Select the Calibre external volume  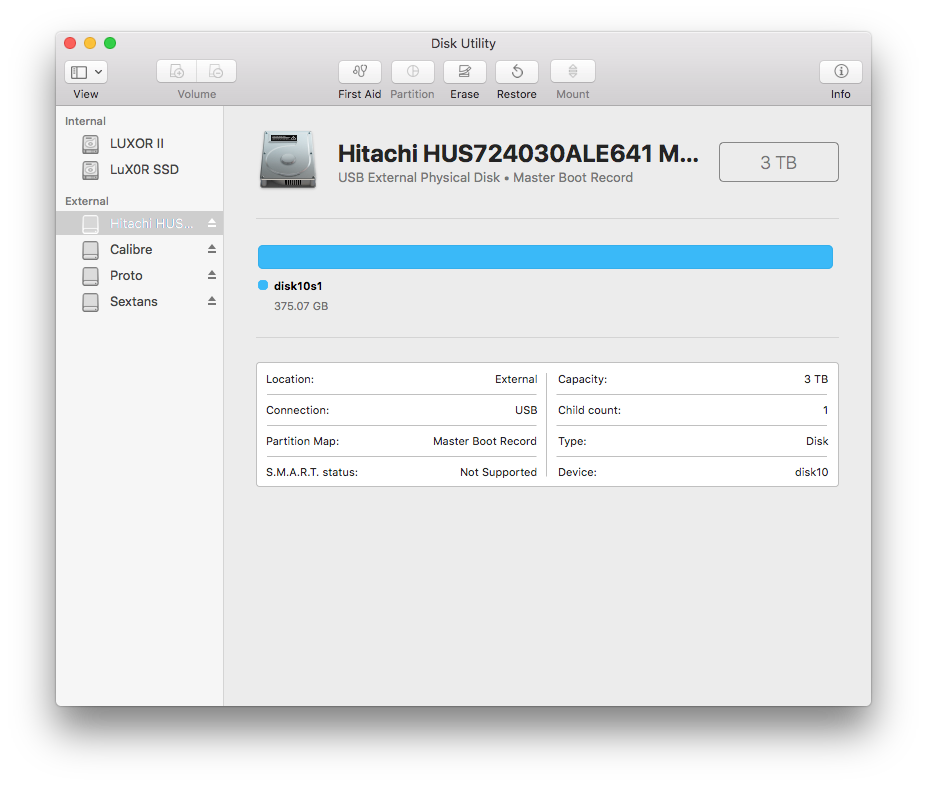(x=140, y=249)
